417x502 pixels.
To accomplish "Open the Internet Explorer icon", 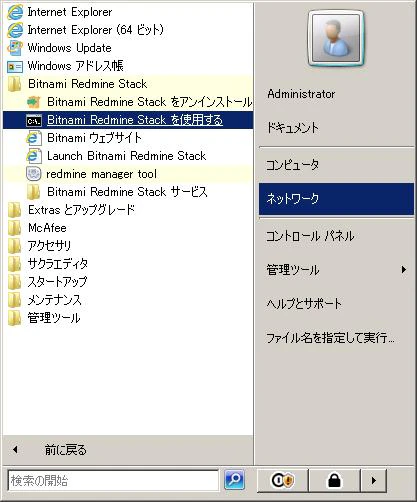I will point(15,12).
